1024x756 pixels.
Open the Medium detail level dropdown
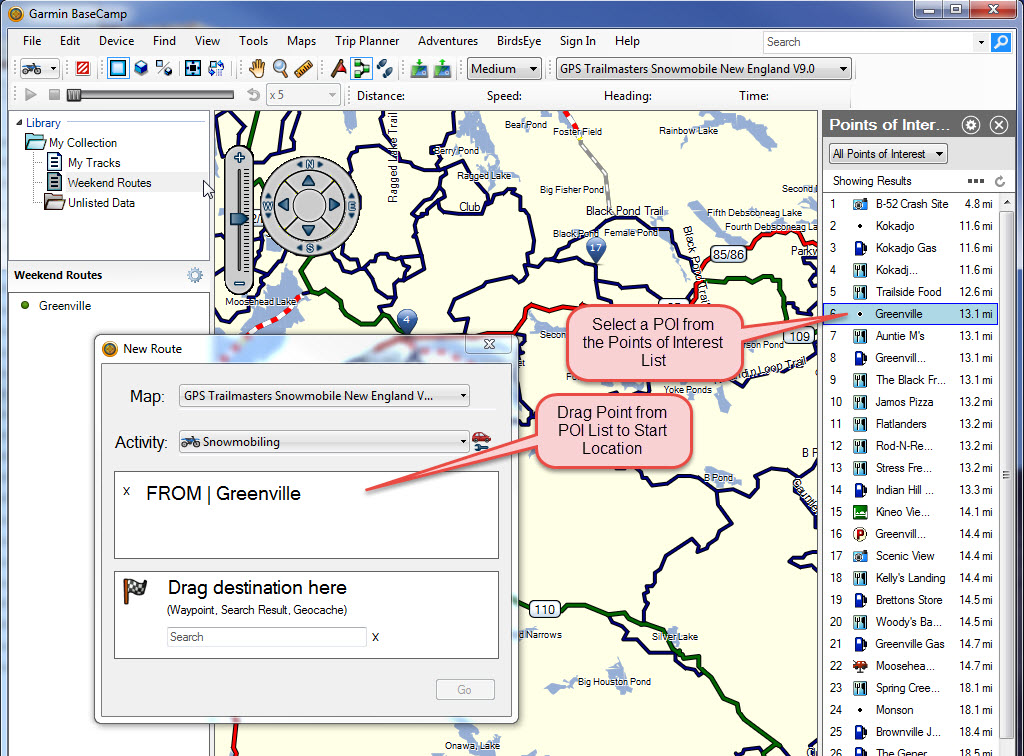click(x=504, y=69)
